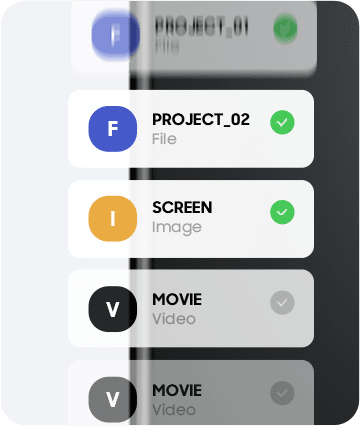Open the MOVIE title beside the black V icon
This screenshot has width=360, height=426.
(177, 299)
